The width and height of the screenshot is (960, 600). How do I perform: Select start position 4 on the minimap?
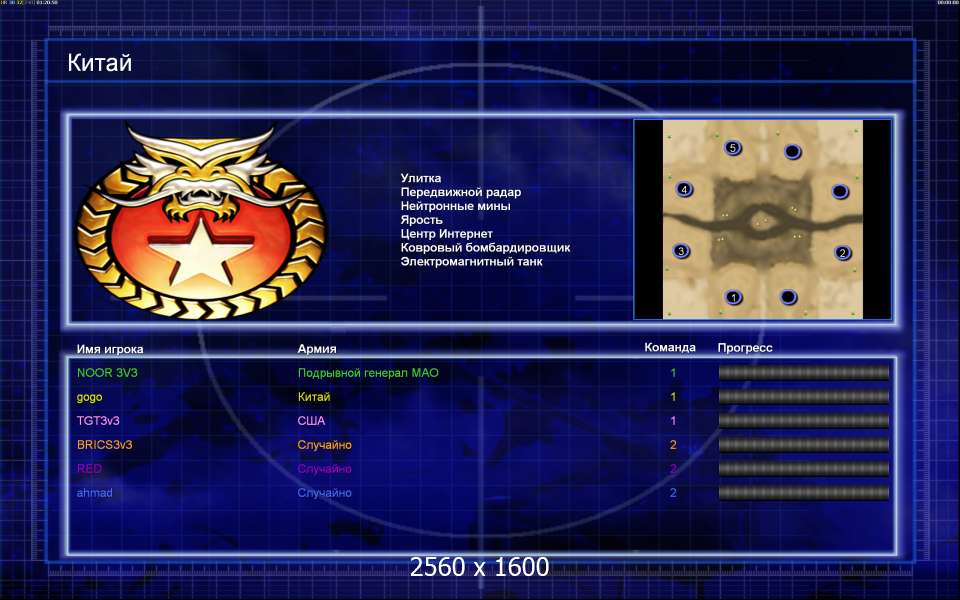(x=684, y=189)
